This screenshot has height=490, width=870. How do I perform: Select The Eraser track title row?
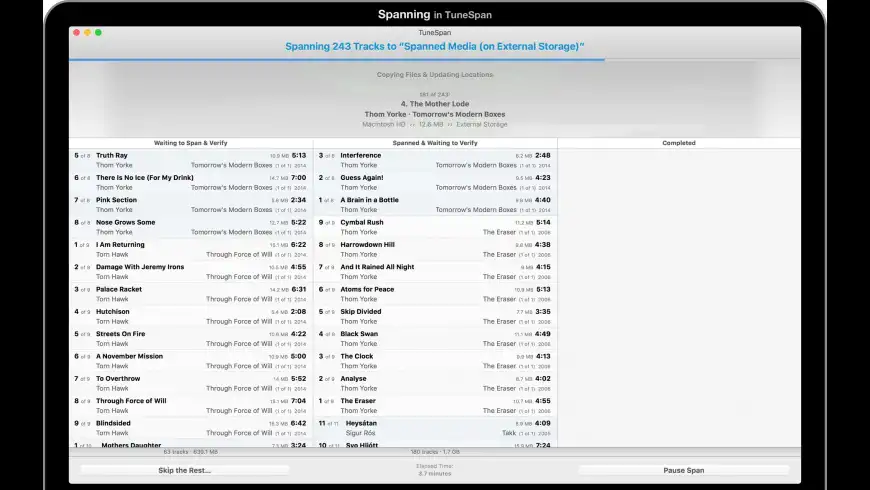pyautogui.click(x=435, y=405)
